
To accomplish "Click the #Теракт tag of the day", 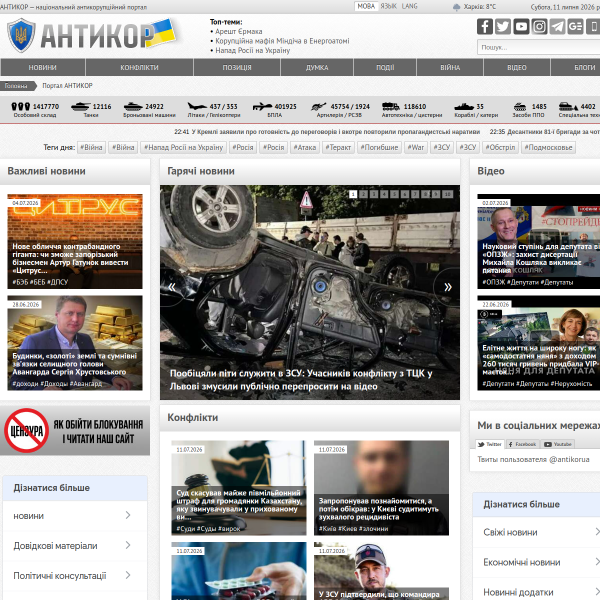I will click(x=338, y=147).
